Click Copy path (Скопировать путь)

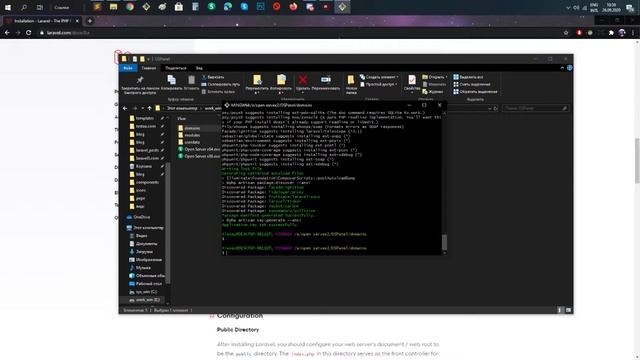pos(221,84)
